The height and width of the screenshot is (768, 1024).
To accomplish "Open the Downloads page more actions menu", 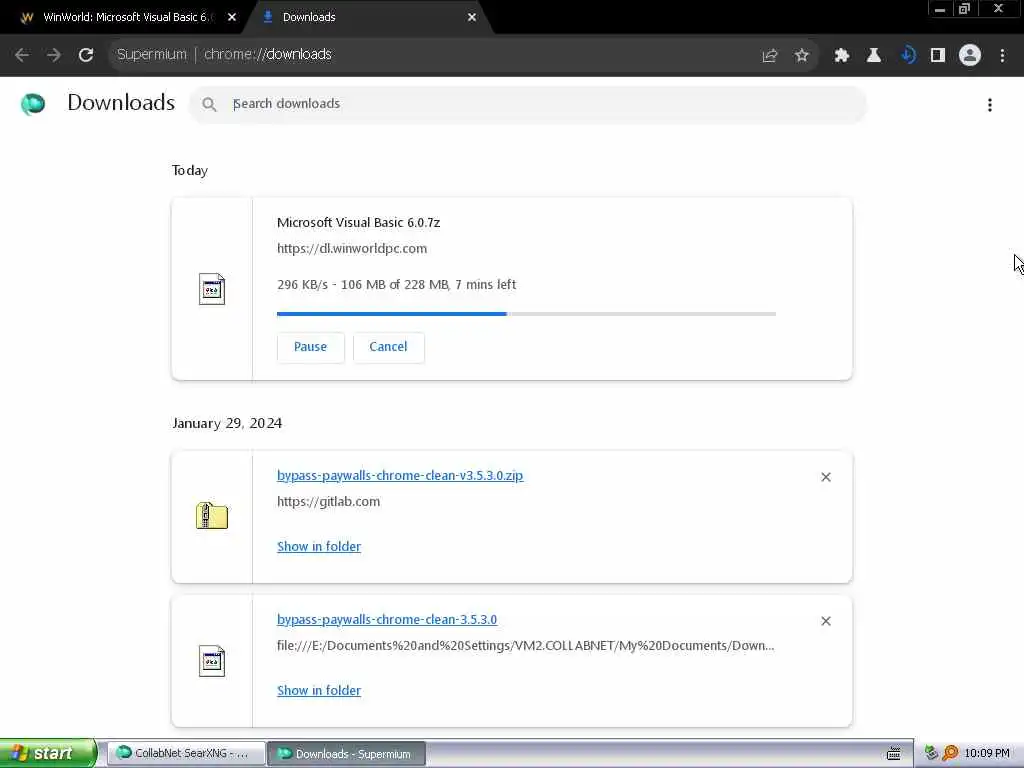I will [x=990, y=104].
